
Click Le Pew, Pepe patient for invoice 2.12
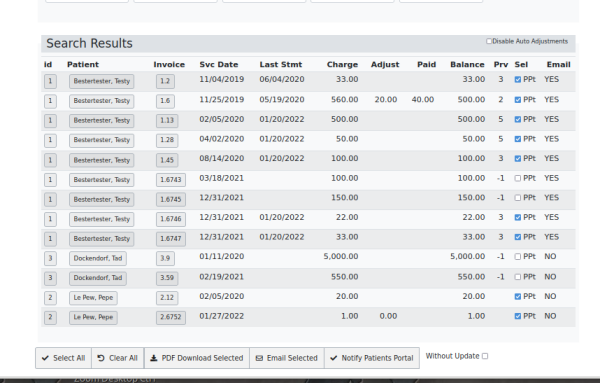click(93, 298)
